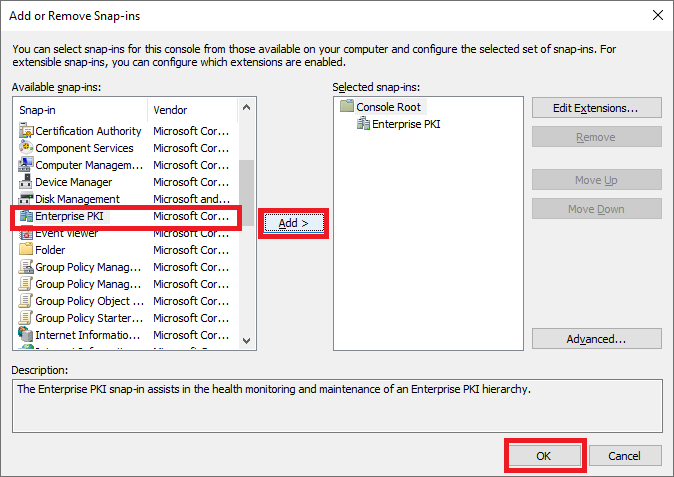This screenshot has width=674, height=477.
Task: Click the Device Manager snap-in icon
Action: click(x=26, y=182)
